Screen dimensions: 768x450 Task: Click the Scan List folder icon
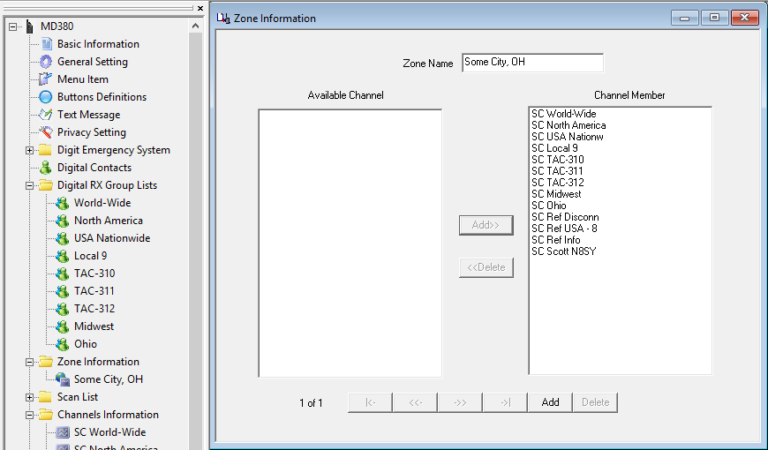[x=46, y=397]
